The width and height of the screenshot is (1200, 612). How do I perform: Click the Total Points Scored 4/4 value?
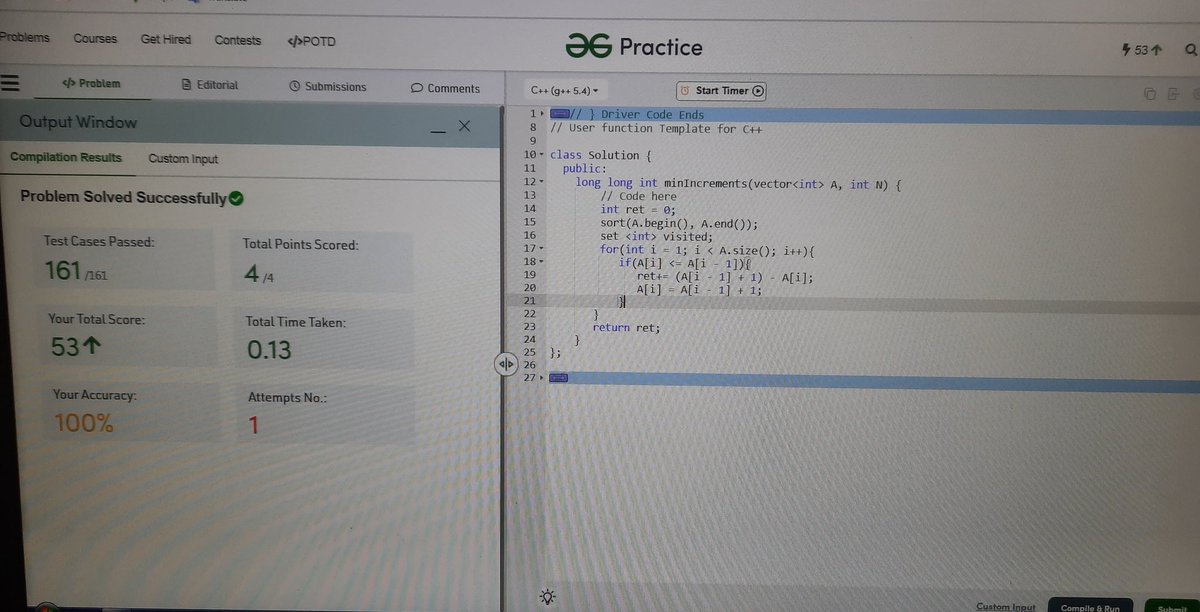[x=258, y=274]
